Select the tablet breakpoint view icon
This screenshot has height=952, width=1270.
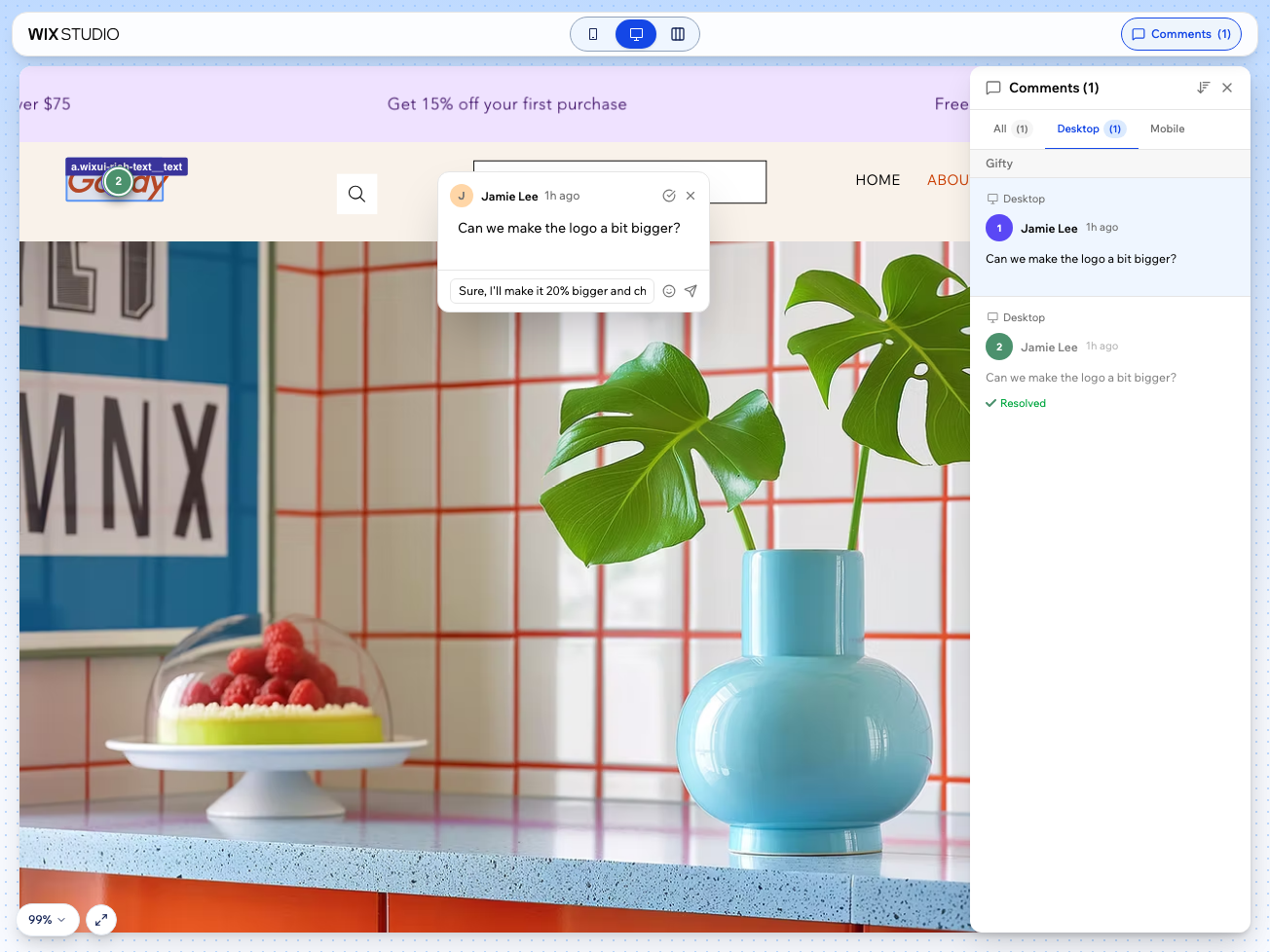678,34
